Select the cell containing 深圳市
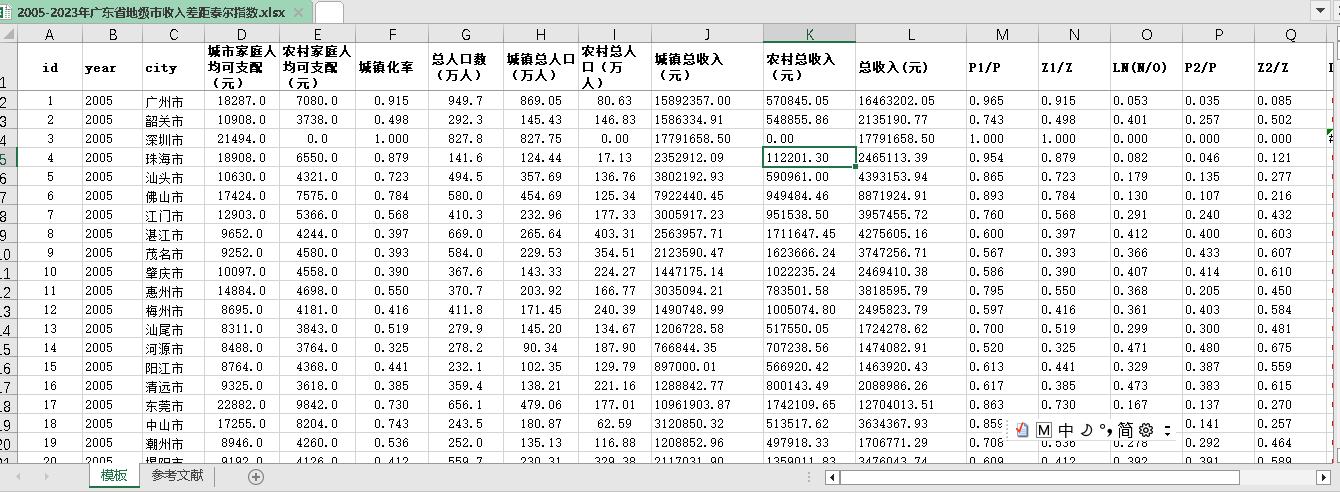1340x492 pixels. tap(173, 139)
